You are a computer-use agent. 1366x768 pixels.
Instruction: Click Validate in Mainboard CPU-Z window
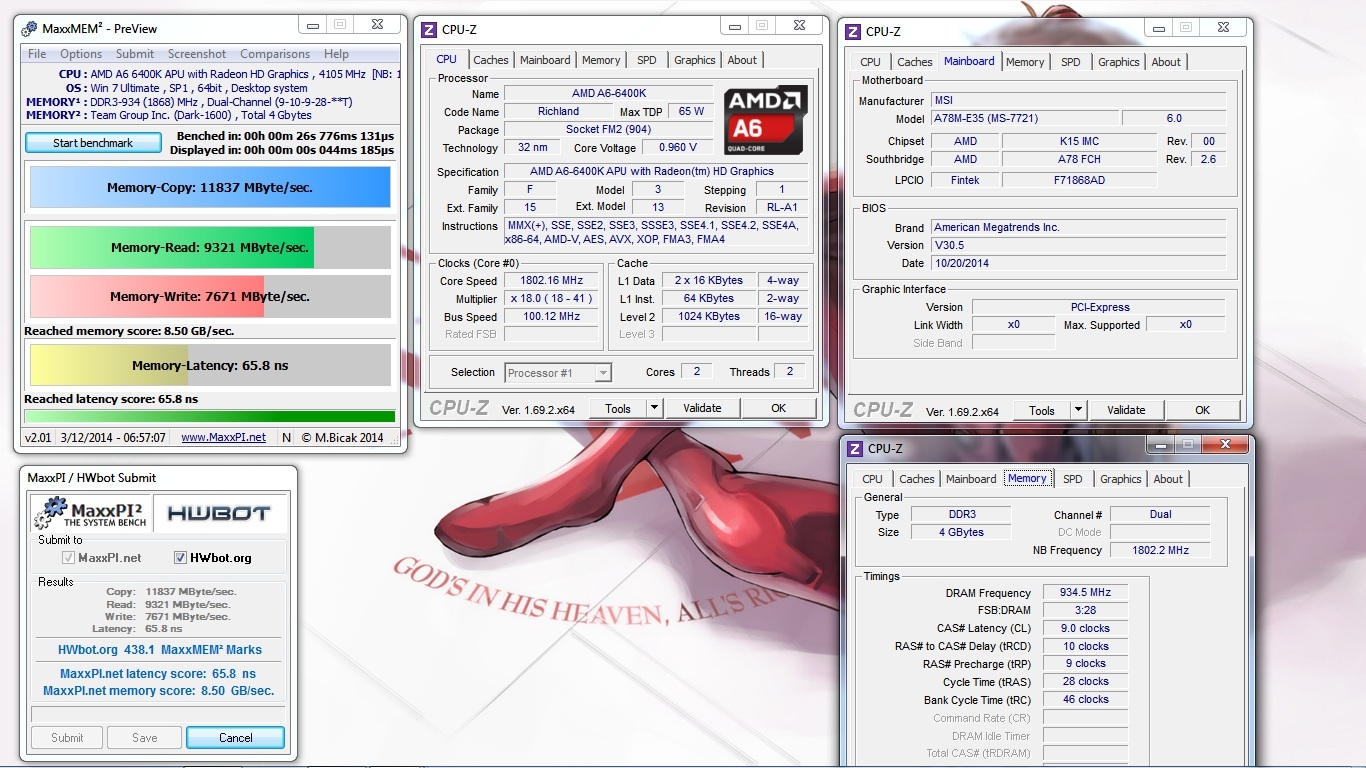(1126, 410)
